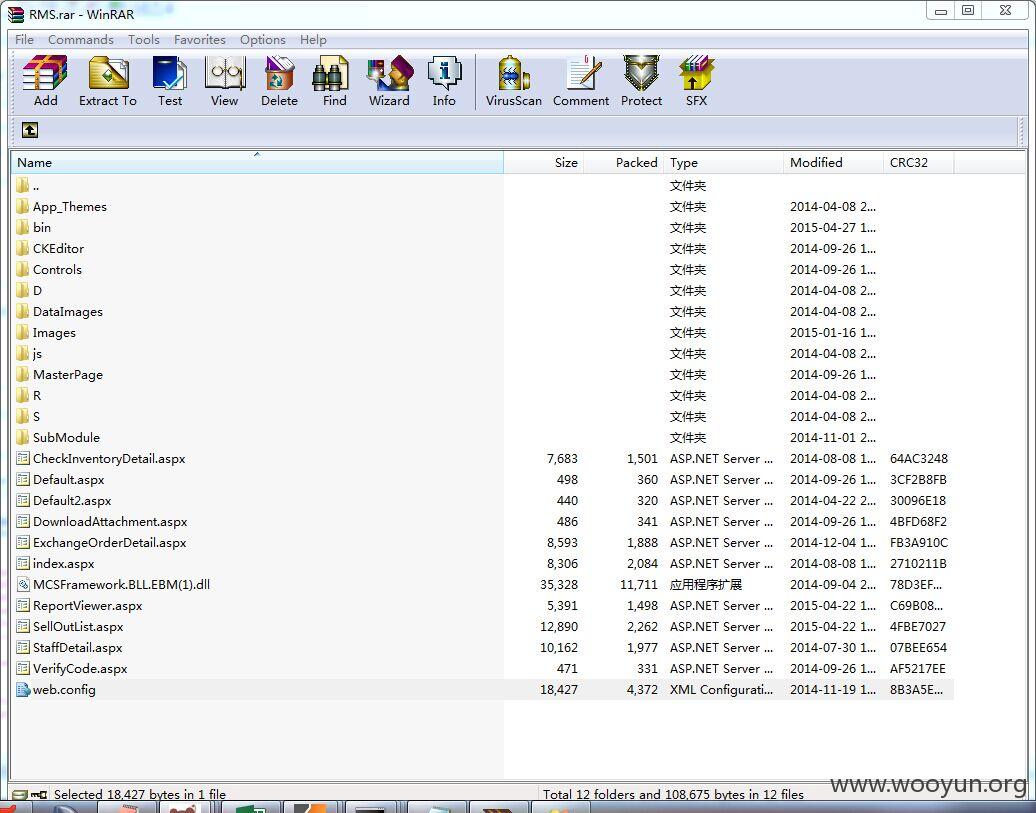Open the Help menu
The height and width of the screenshot is (813, 1036).
click(x=313, y=40)
